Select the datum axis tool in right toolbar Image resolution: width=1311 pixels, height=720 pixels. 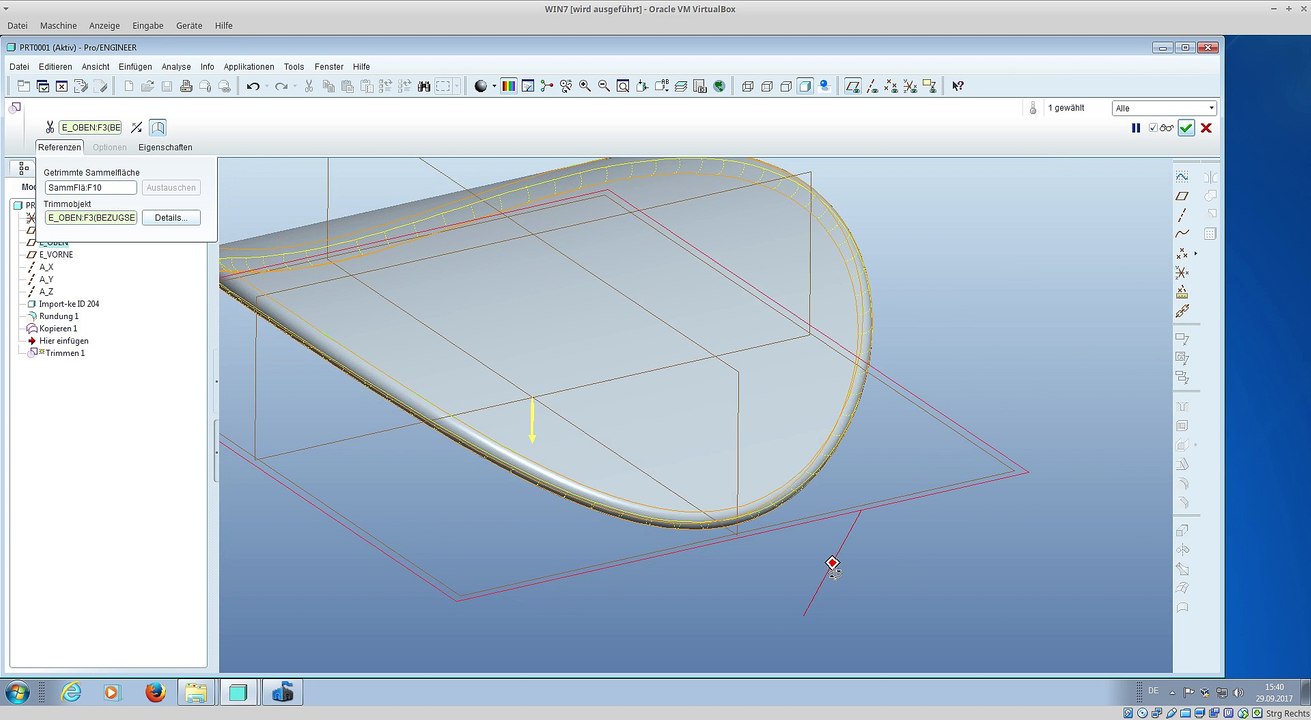(x=1182, y=215)
